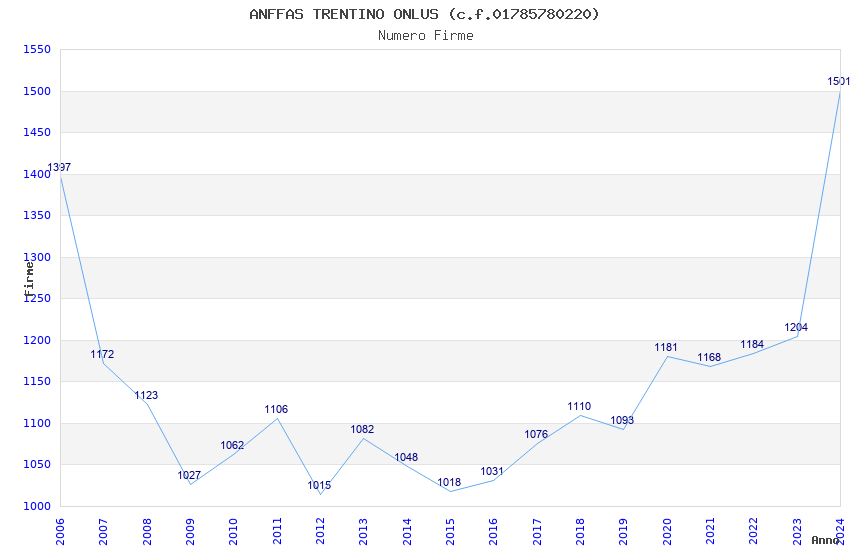The width and height of the screenshot is (850, 550).
Task: Click the data label 1397
Action: (59, 167)
